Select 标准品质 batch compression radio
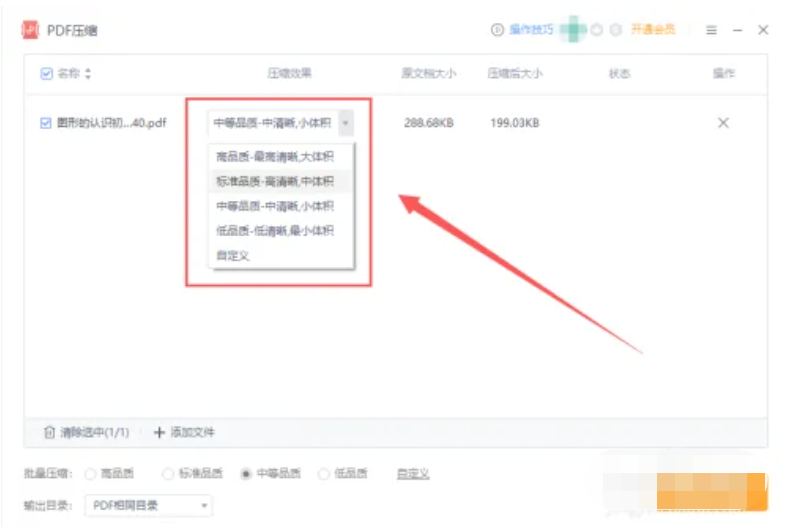Screen dimensions: 785x527 click(168, 474)
